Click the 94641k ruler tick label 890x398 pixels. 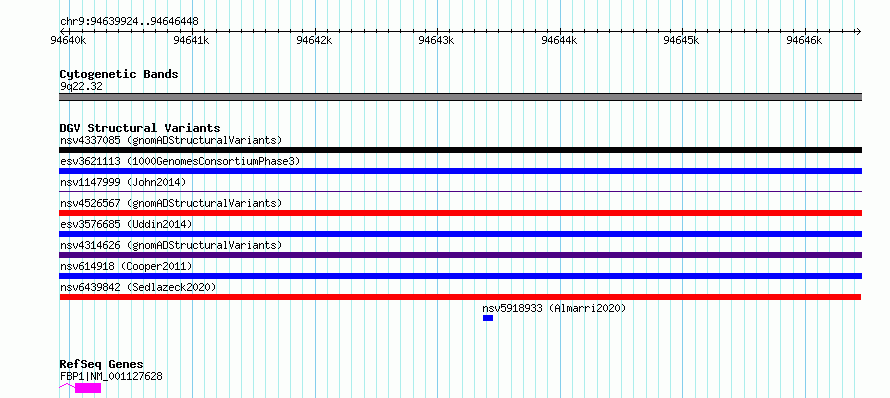click(191, 40)
